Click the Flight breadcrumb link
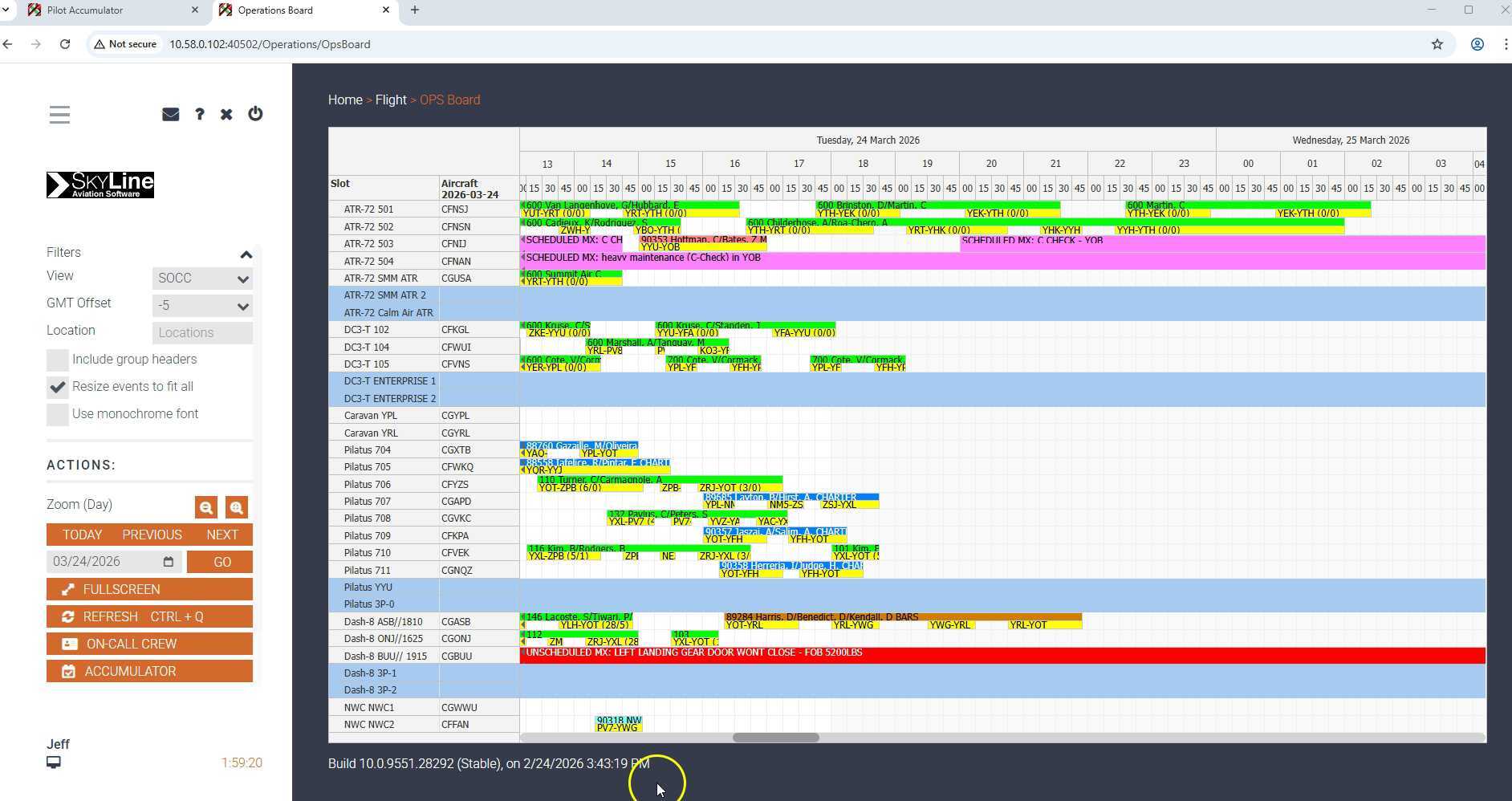This screenshot has height=801, width=1512. (391, 100)
